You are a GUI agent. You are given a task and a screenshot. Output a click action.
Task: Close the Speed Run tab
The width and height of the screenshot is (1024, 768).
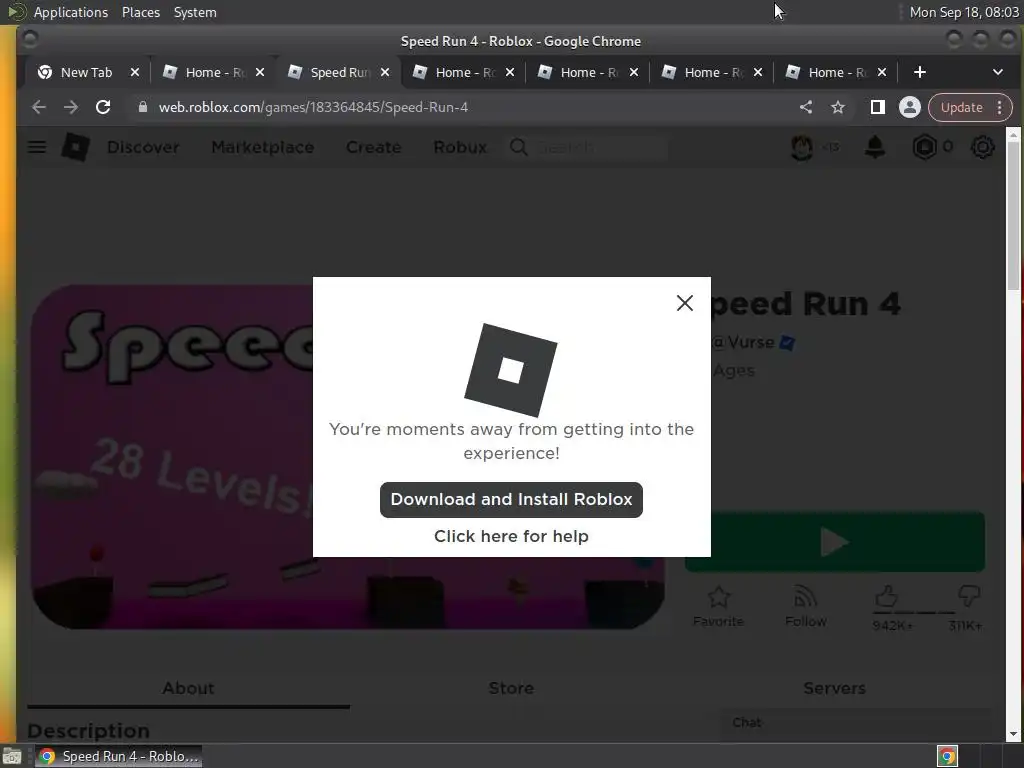click(x=385, y=72)
